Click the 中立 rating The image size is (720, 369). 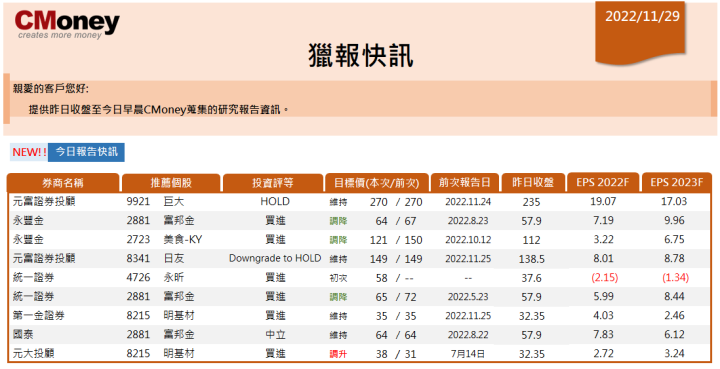(275, 335)
